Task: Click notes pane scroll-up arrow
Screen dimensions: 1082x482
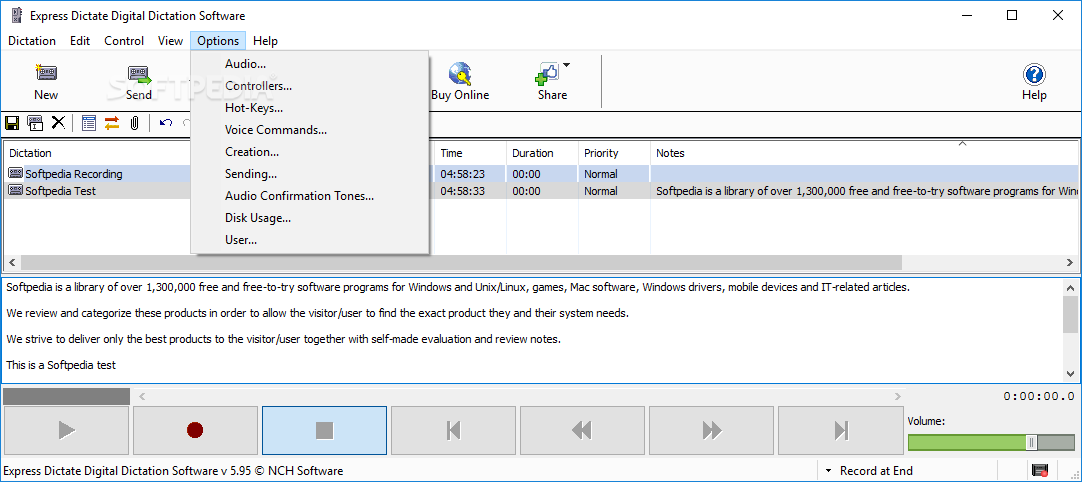Action: coord(1070,287)
